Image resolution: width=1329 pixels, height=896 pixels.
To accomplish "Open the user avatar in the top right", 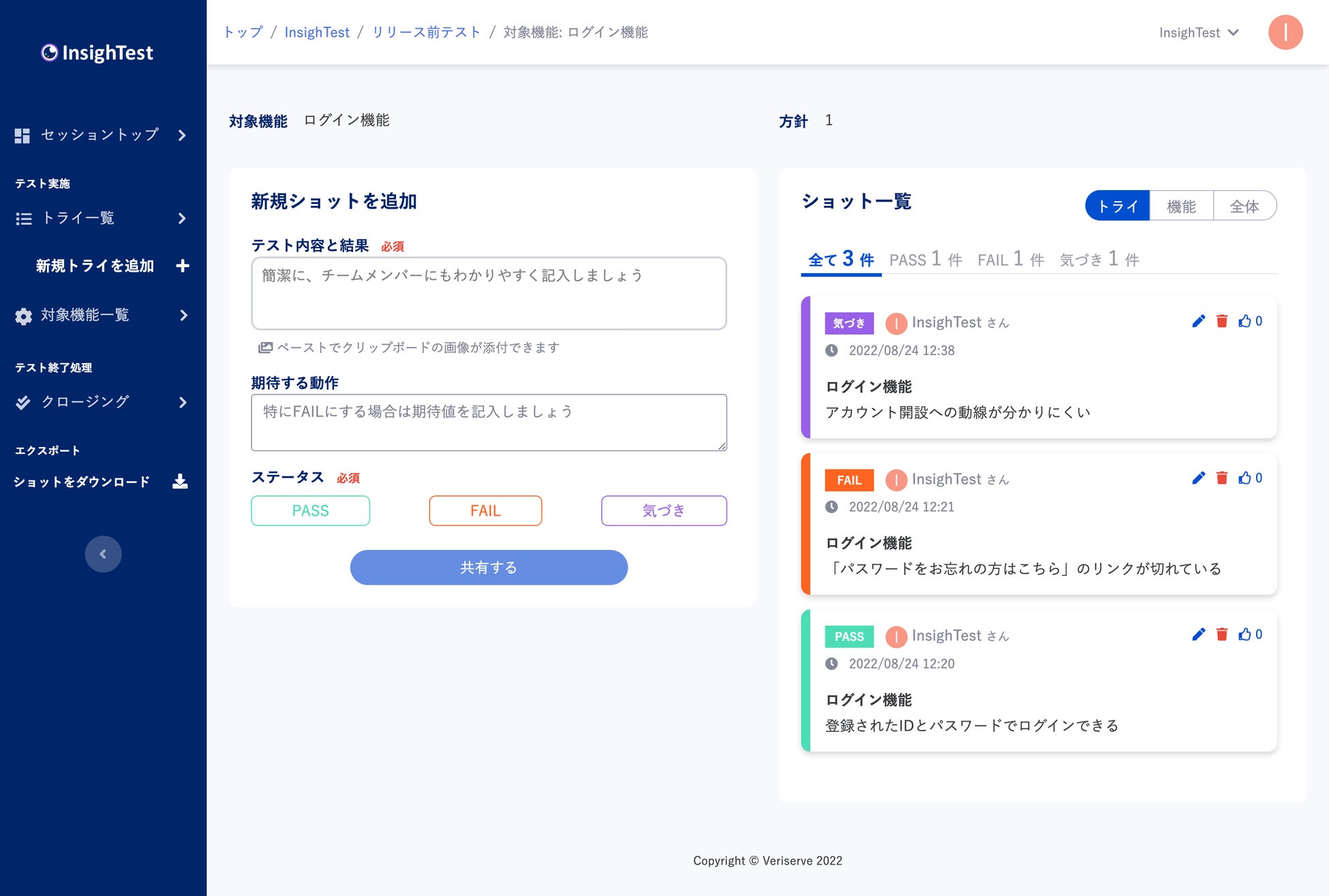I will 1285,32.
